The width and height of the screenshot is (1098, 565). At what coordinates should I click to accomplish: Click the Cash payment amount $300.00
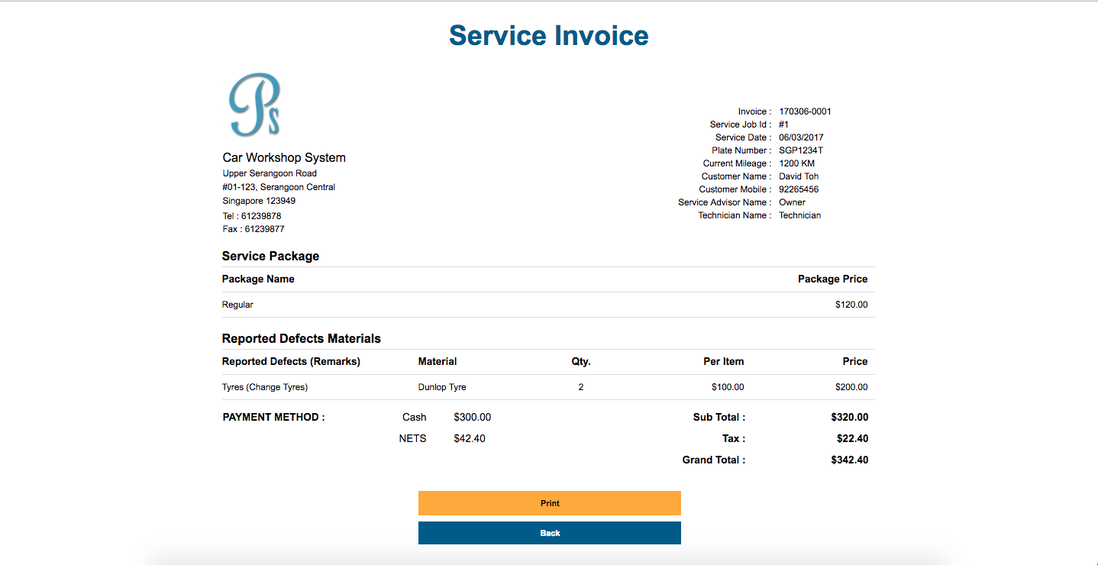(x=472, y=417)
